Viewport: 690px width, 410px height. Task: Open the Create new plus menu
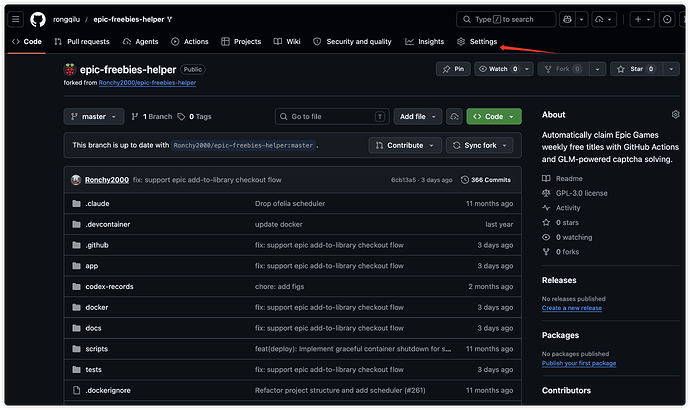642,19
